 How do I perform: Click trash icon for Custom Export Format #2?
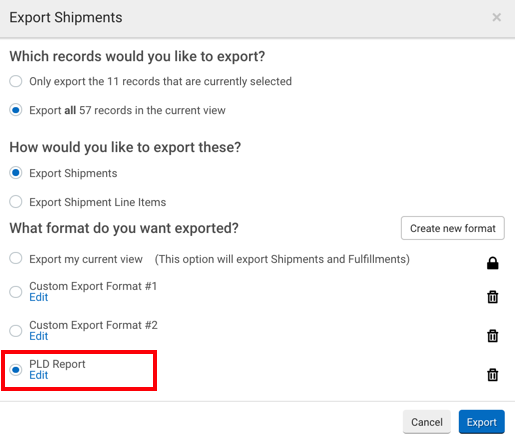[x=492, y=336]
